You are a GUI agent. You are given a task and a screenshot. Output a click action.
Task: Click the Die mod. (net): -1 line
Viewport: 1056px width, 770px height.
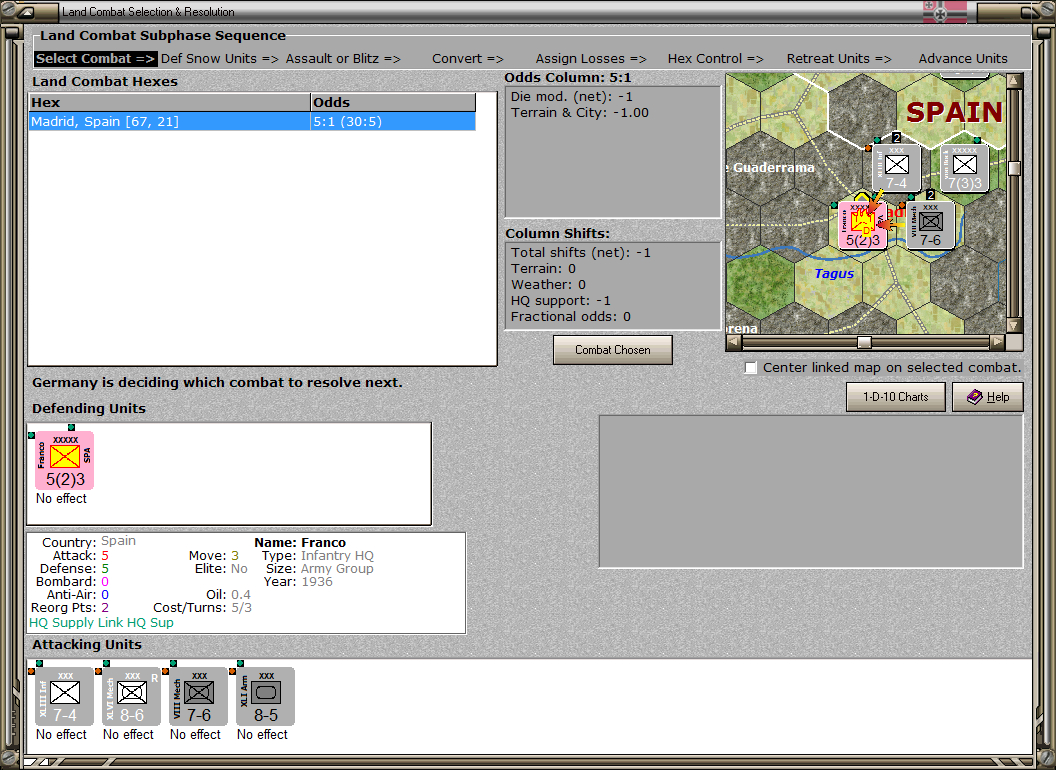click(572, 96)
